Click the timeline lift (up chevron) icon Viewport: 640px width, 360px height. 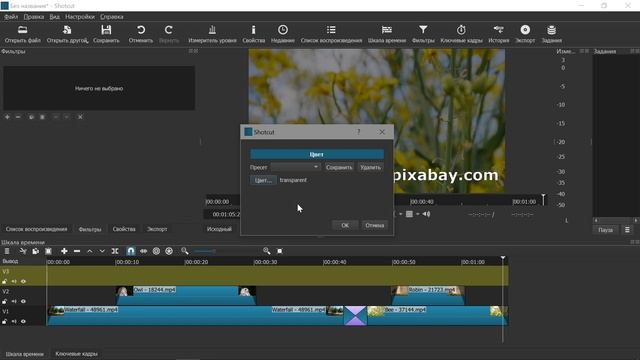pyautogui.click(x=89, y=251)
